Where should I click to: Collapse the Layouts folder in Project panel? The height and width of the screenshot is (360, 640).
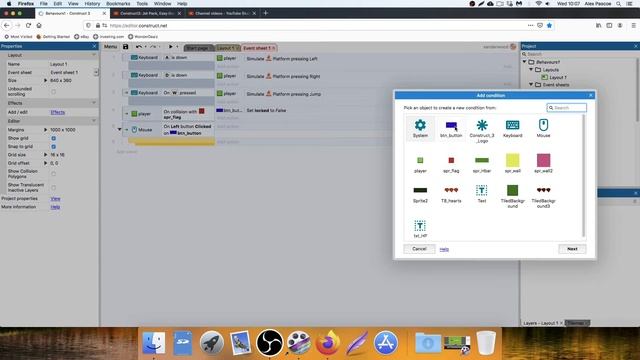click(531, 70)
